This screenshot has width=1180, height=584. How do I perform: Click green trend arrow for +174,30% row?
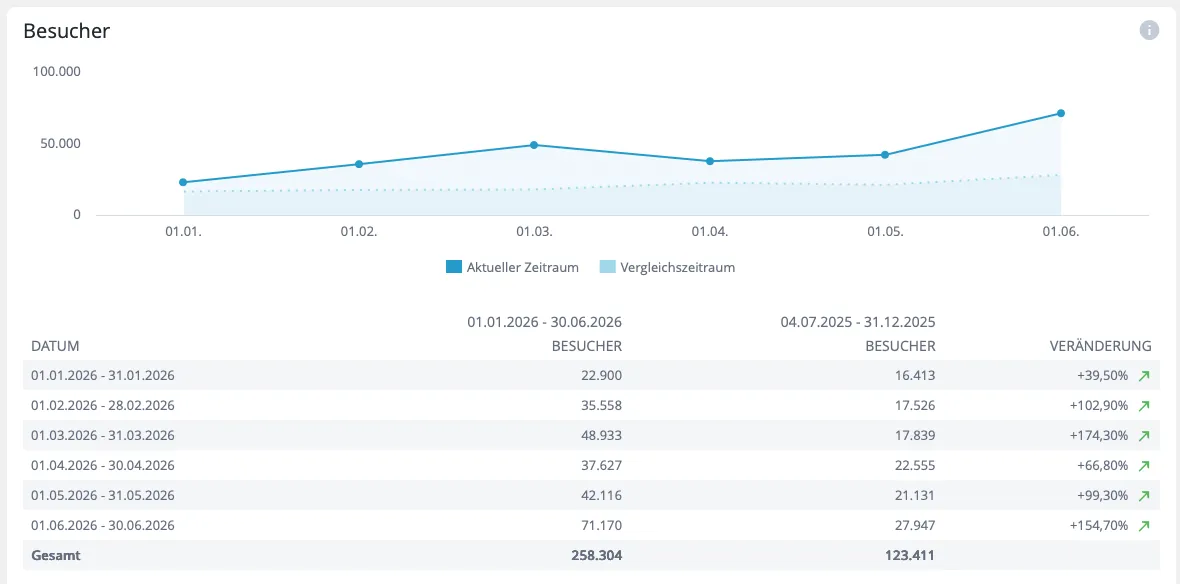1144,436
